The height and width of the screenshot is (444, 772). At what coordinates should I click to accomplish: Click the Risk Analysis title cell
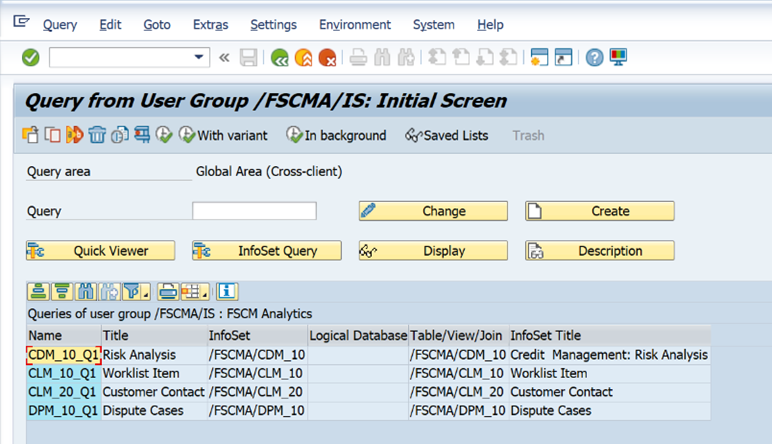pyautogui.click(x=154, y=355)
